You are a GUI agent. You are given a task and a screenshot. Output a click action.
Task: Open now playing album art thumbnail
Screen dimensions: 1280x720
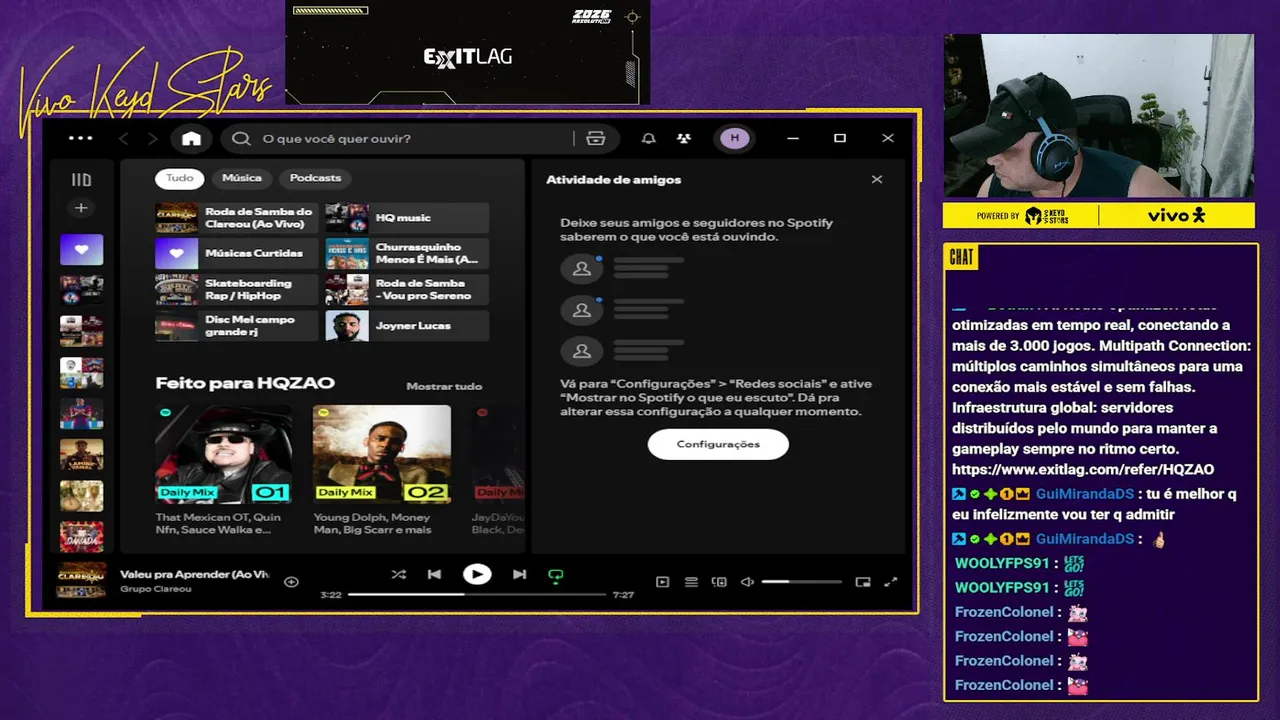point(82,581)
